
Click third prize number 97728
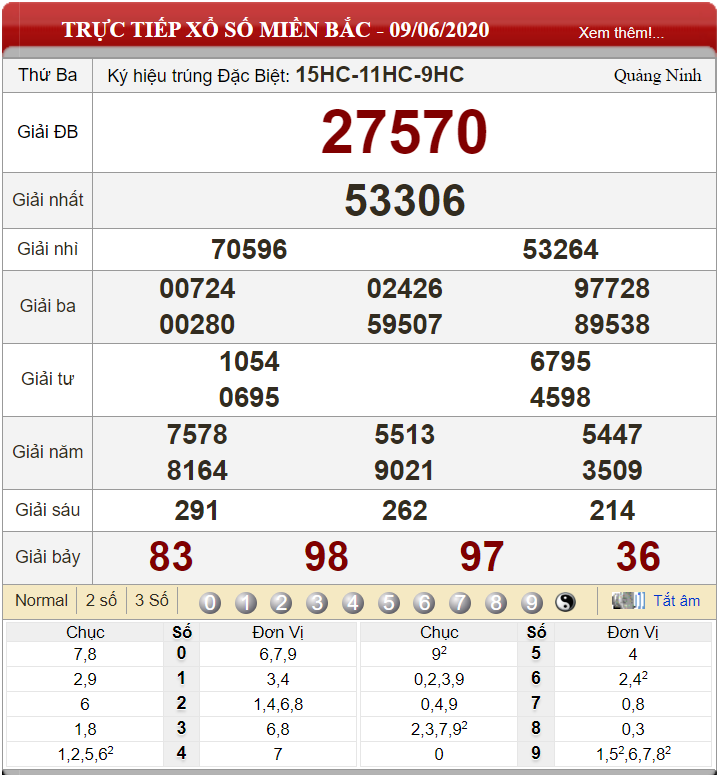tap(612, 289)
